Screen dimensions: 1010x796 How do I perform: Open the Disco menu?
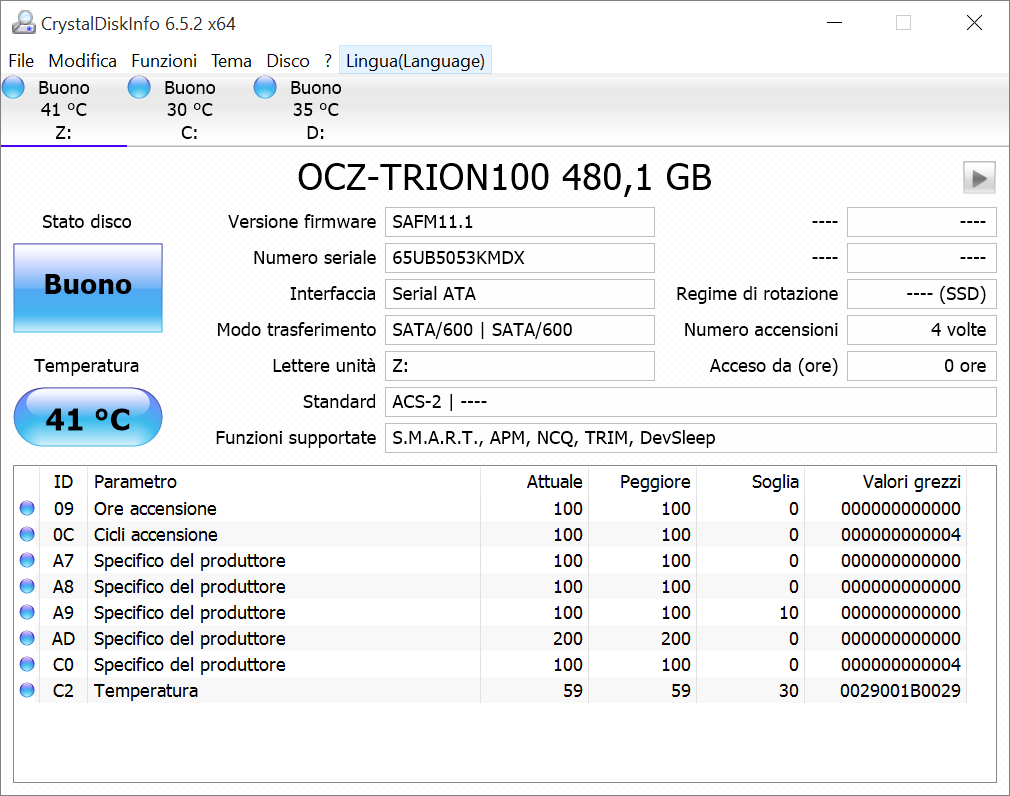(x=288, y=61)
